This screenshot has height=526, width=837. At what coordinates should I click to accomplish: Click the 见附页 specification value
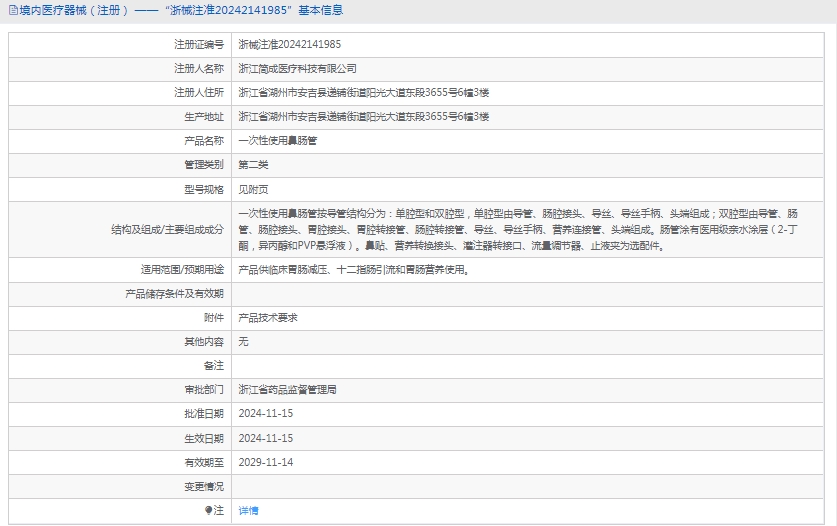253,189
